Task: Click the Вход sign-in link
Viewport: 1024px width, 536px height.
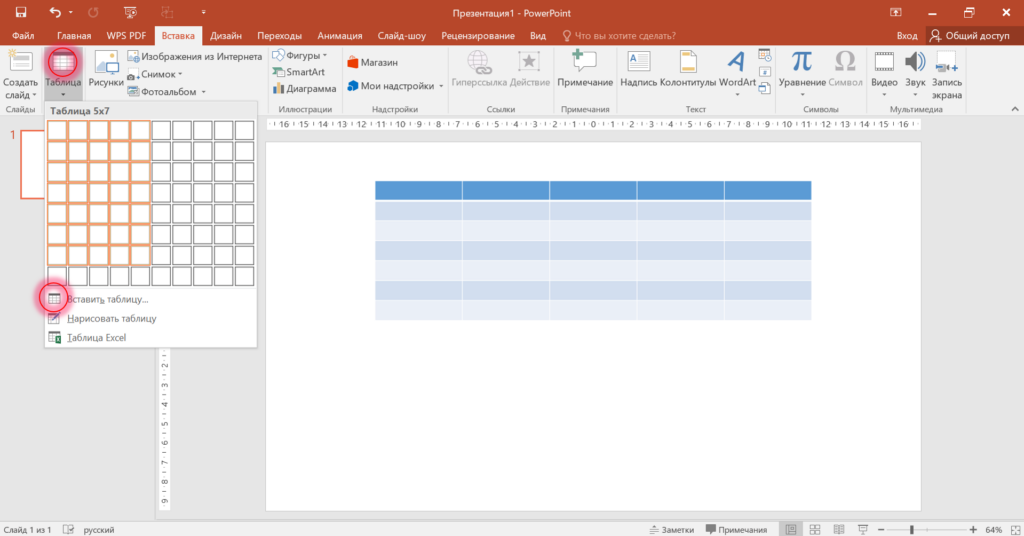Action: pyautogui.click(x=906, y=36)
